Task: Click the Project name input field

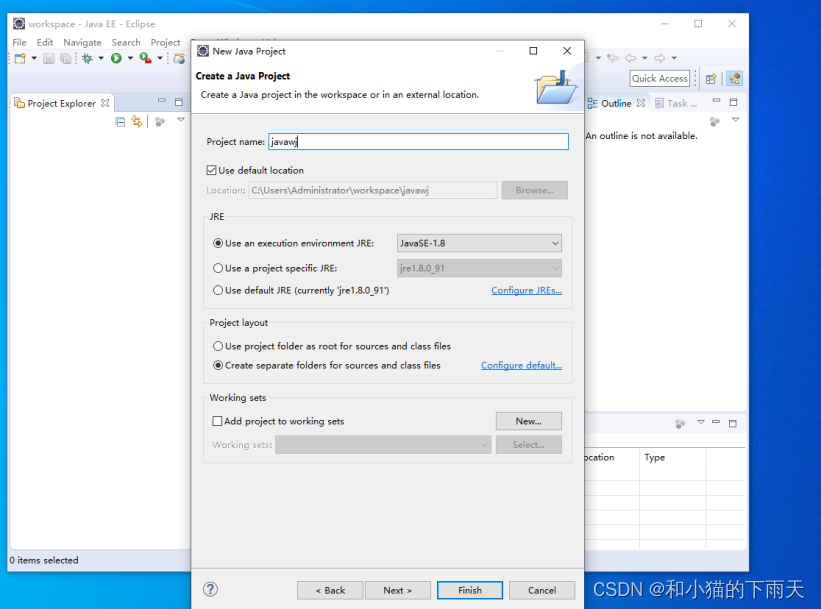Action: pos(418,141)
